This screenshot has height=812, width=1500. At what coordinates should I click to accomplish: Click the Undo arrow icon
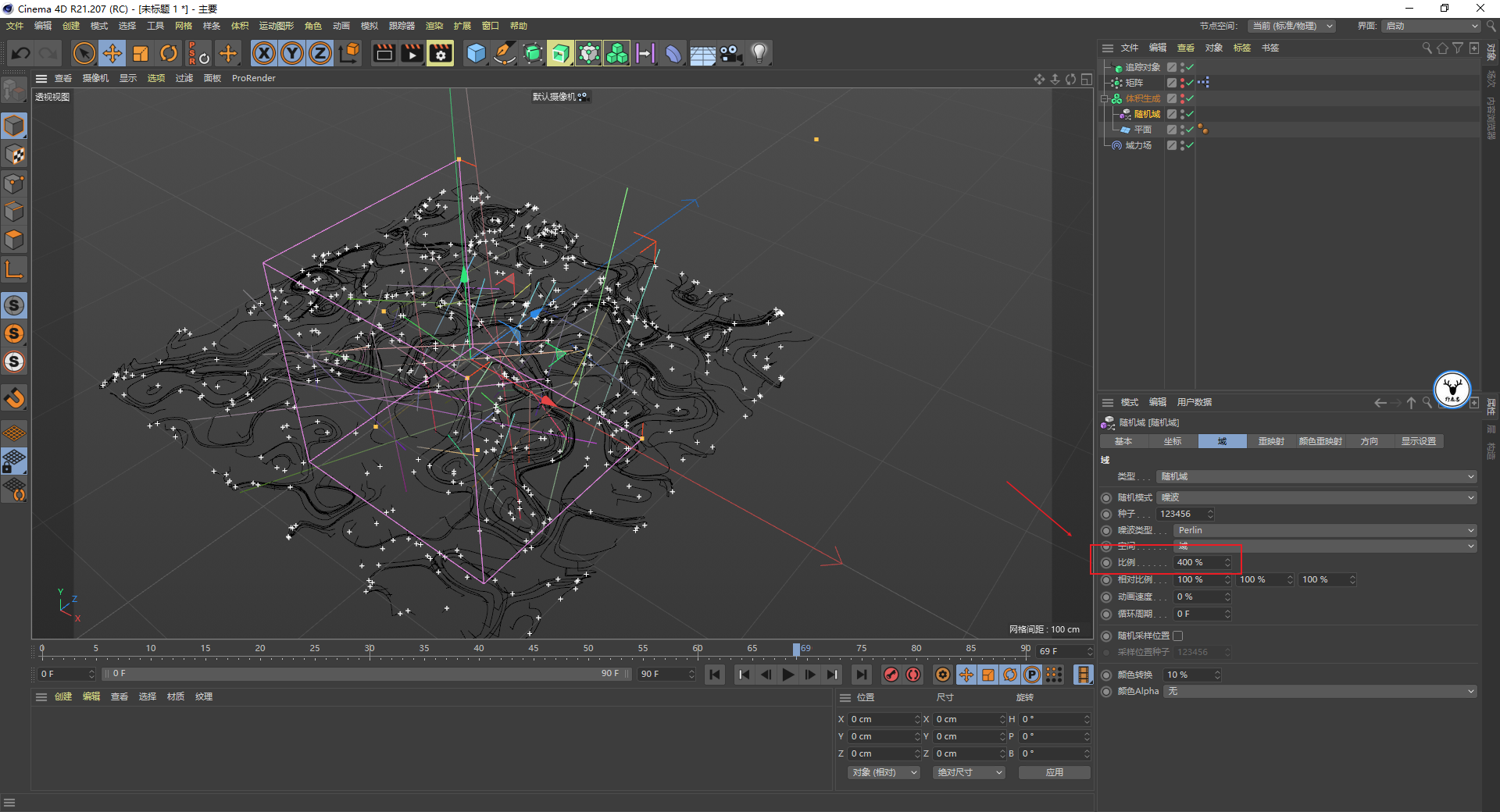21,54
